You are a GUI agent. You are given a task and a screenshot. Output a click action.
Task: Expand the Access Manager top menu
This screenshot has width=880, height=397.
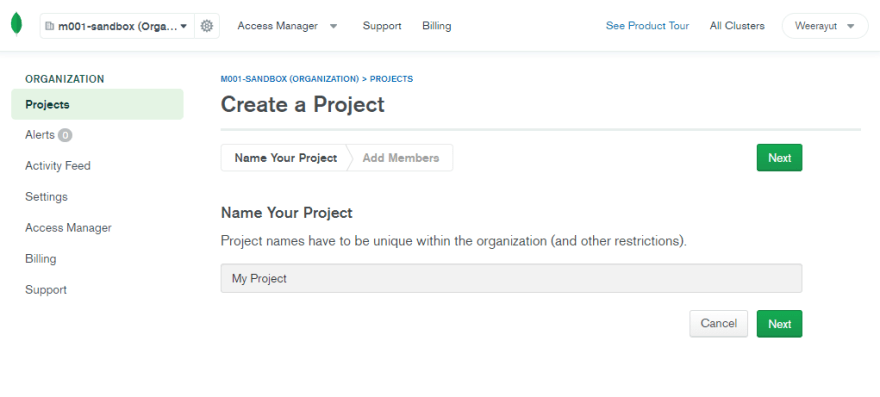coord(287,26)
